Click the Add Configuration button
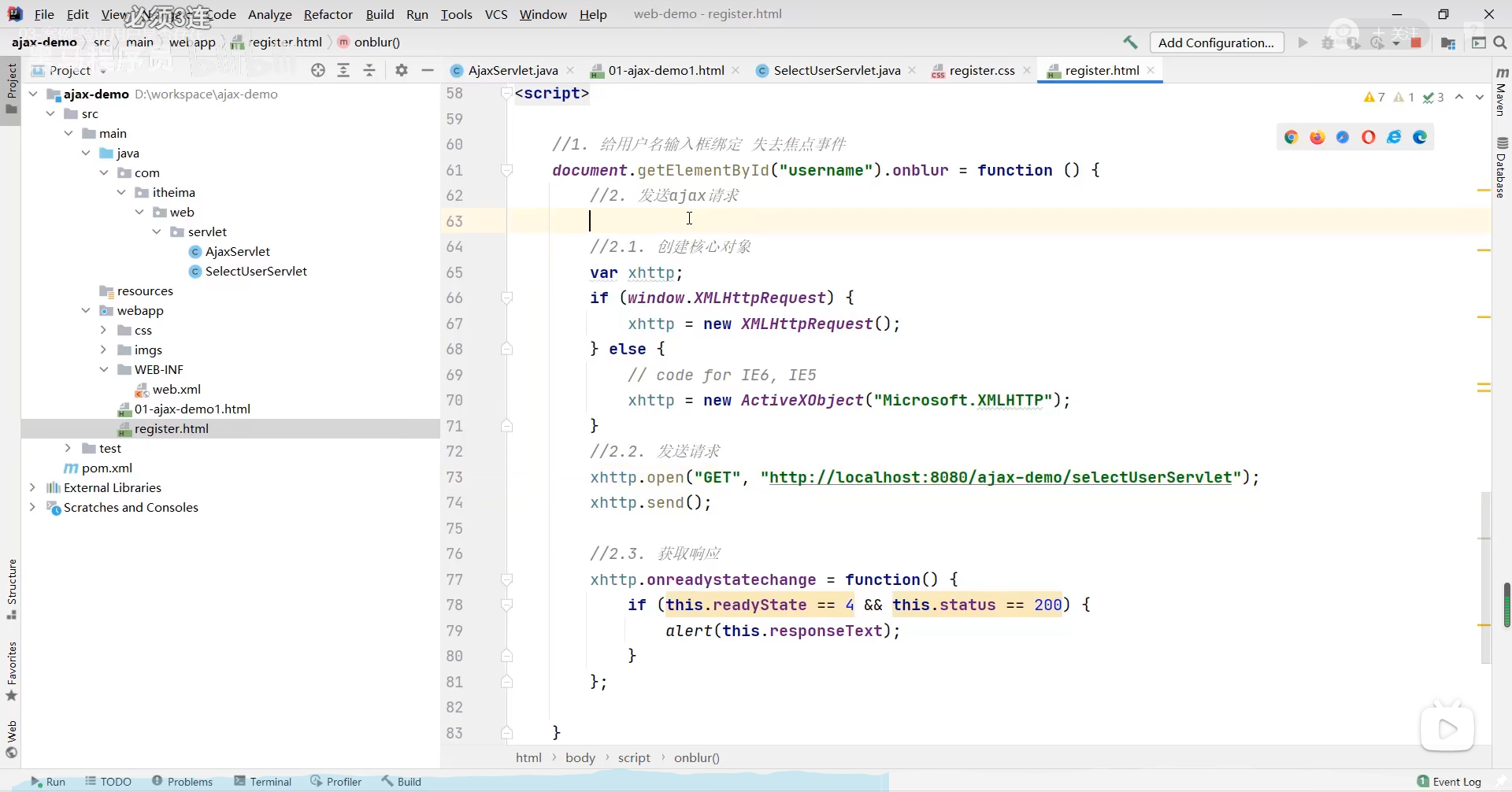Image resolution: width=1512 pixels, height=792 pixels. coord(1216,43)
